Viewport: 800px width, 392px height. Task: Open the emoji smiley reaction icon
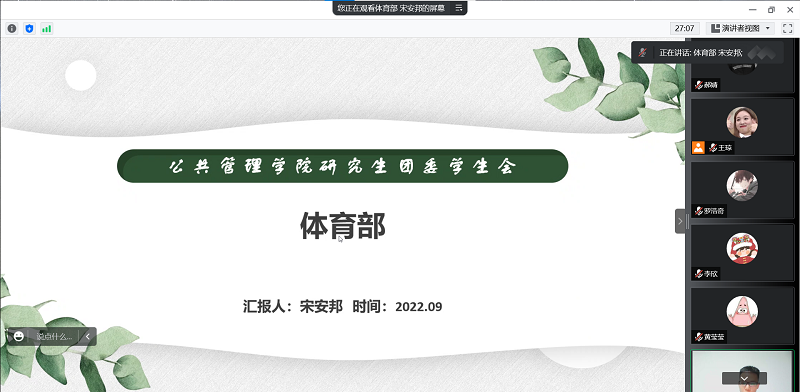tap(19, 336)
